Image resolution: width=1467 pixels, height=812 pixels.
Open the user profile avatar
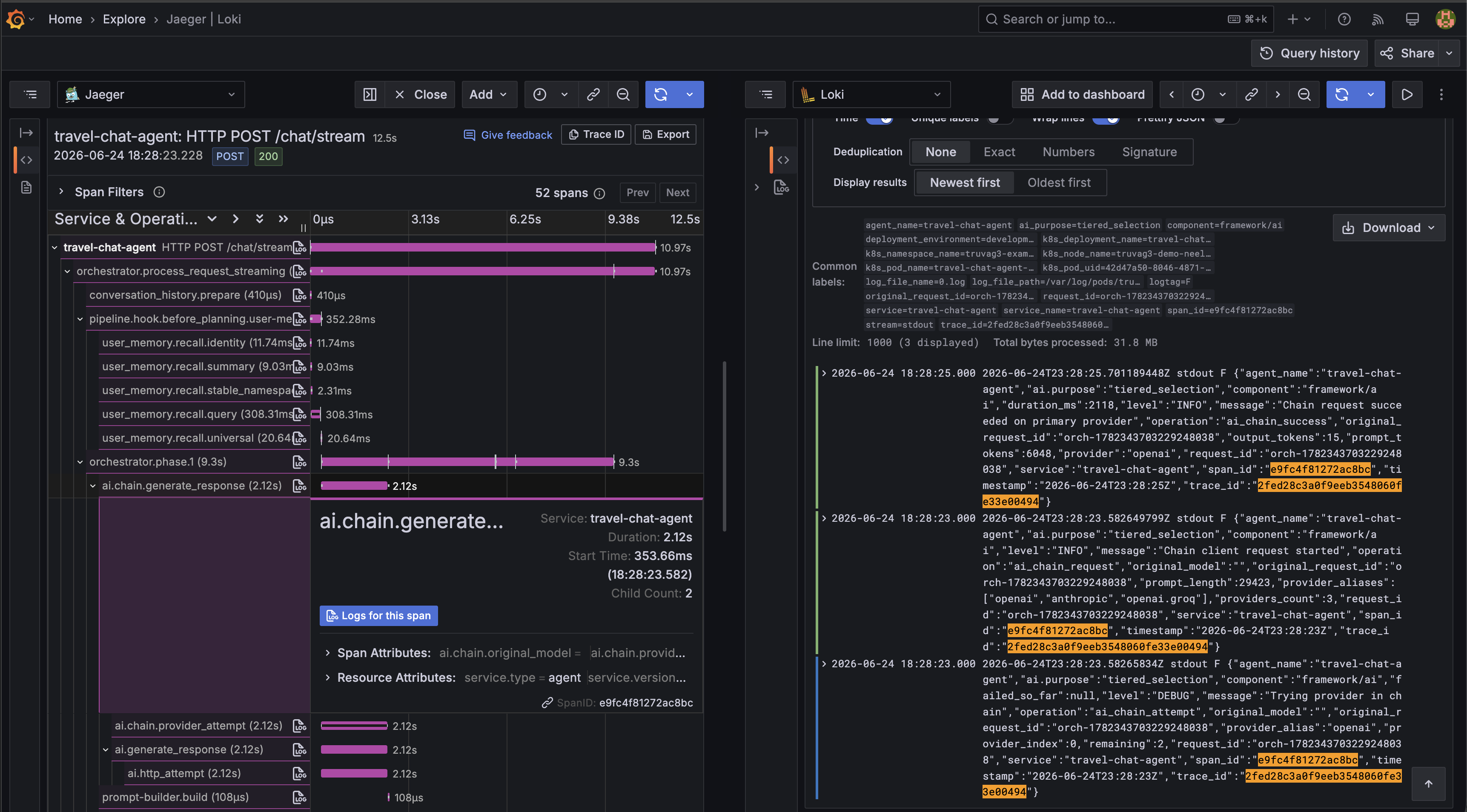click(1445, 19)
